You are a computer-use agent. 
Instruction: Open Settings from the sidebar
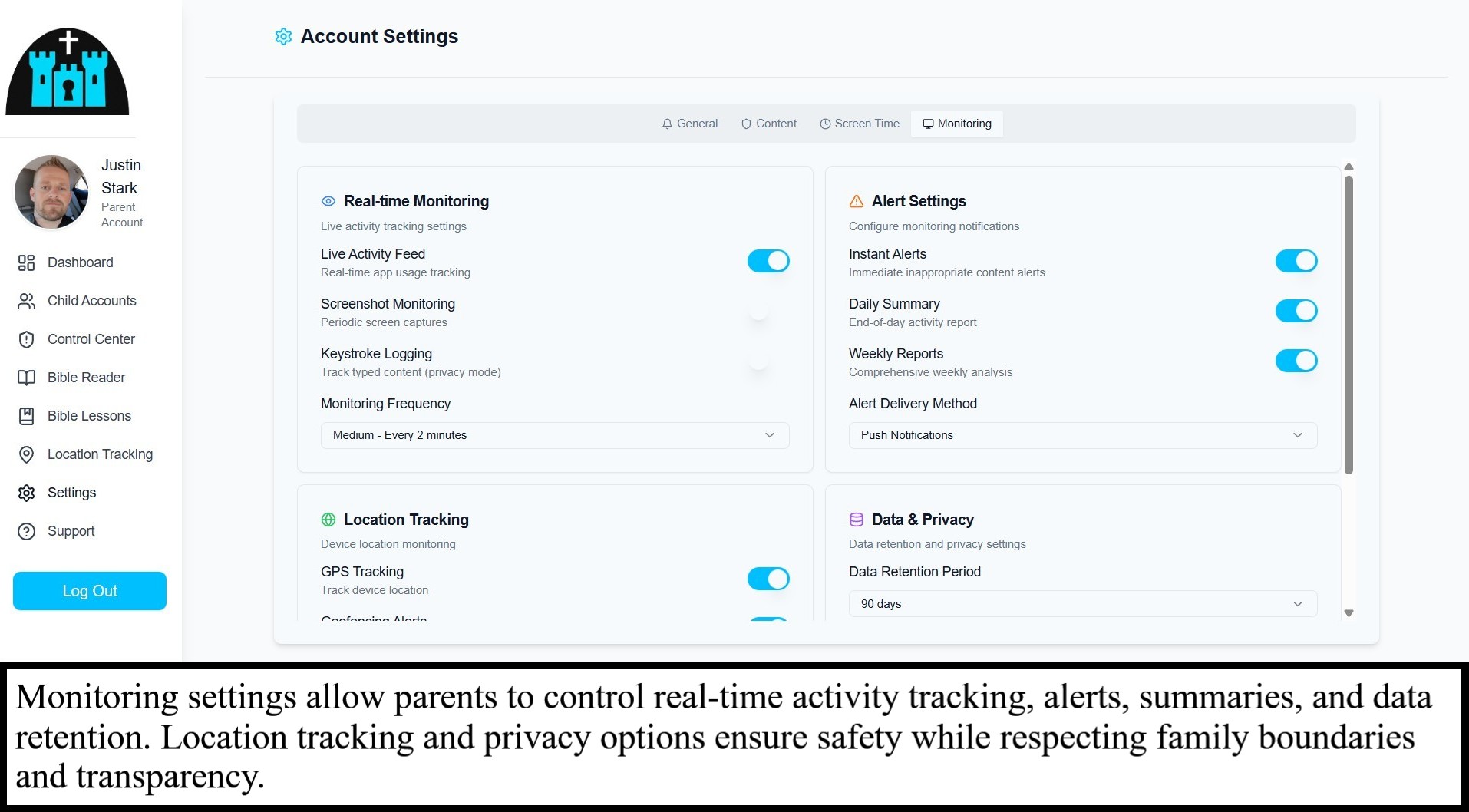pyautogui.click(x=71, y=493)
